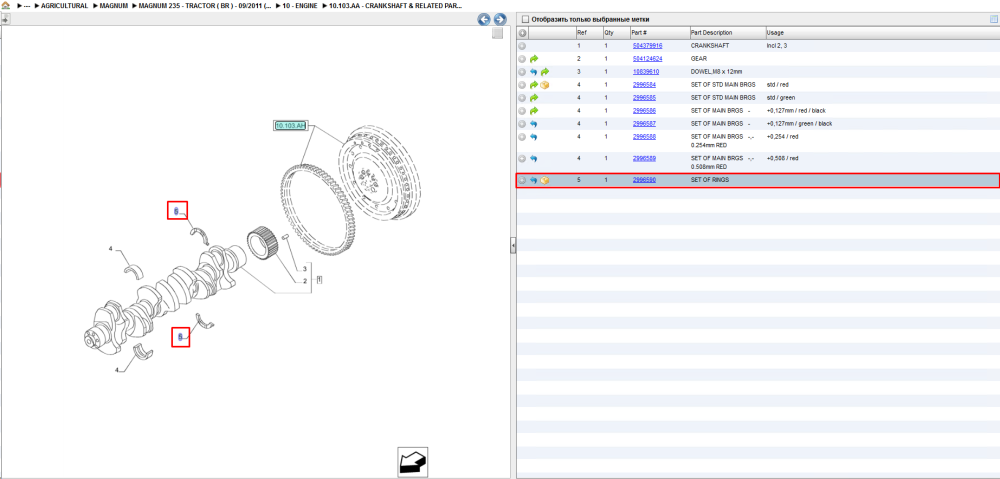The width and height of the screenshot is (1000, 479).
Task: Click the '+0,254 / red' usage cell
Action: pos(783,136)
